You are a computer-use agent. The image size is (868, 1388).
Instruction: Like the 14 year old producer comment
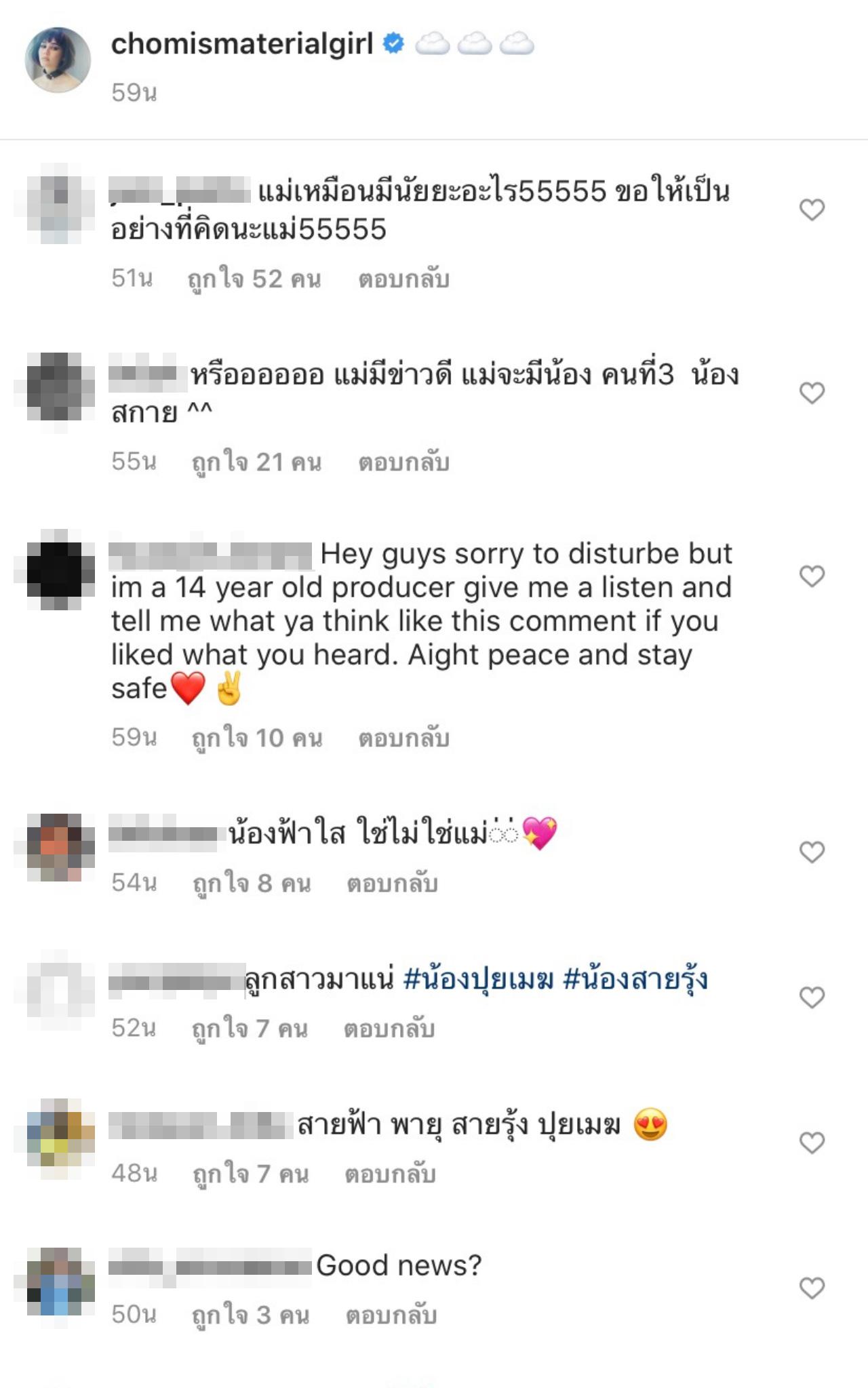tap(812, 576)
